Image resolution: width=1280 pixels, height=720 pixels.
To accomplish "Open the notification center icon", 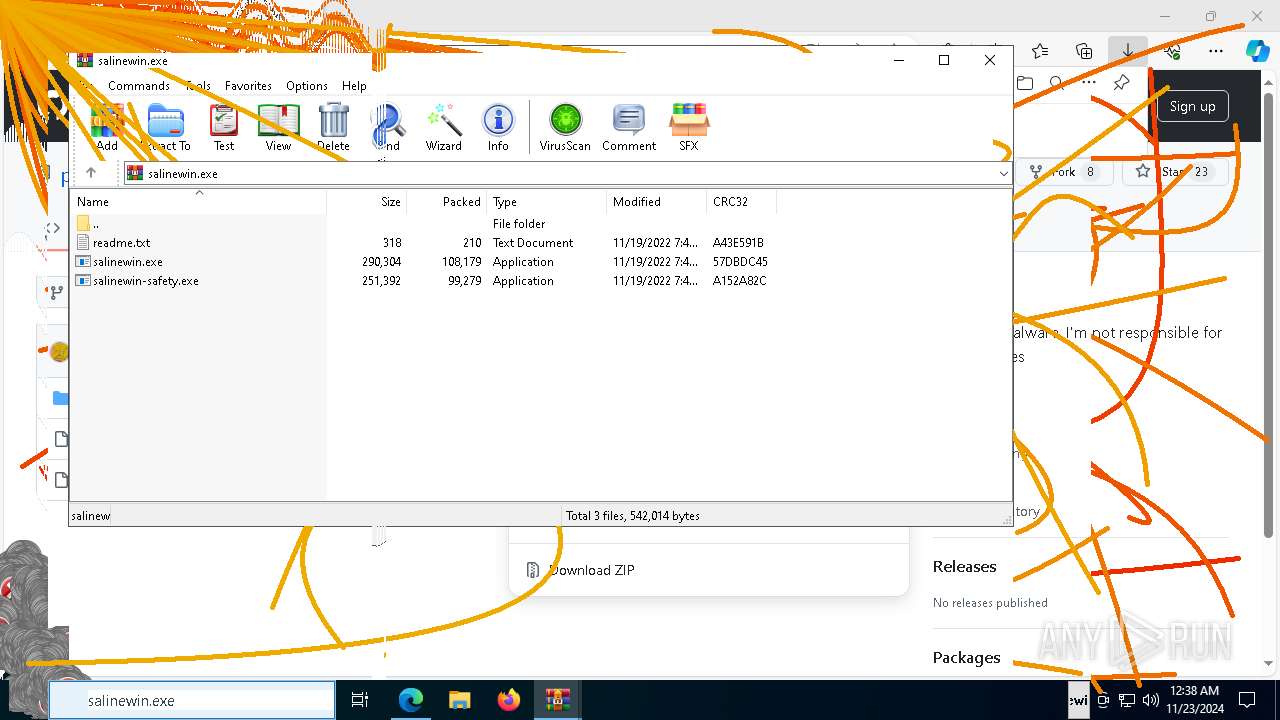I will tap(1247, 700).
